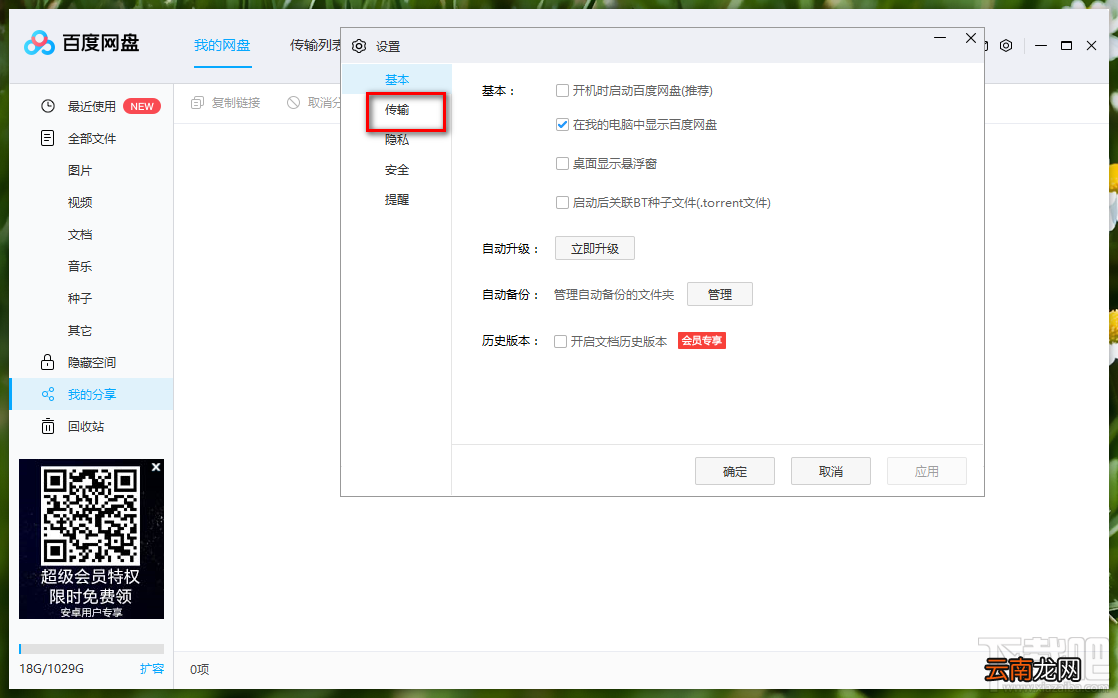1118x698 pixels.
Task: Open 全部文件 in the sidebar
Action: coord(91,138)
